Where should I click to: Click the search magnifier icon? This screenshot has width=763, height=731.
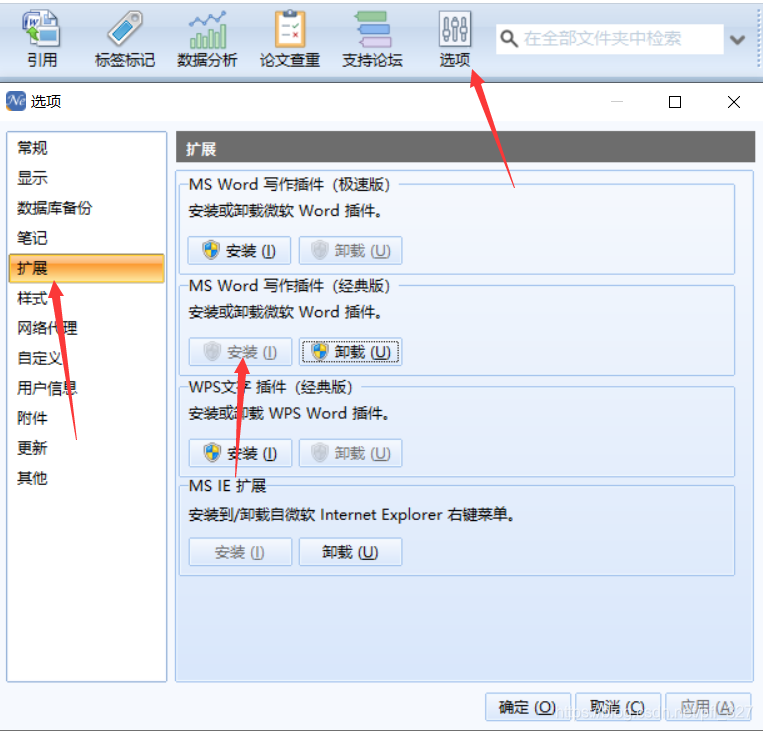click(509, 38)
